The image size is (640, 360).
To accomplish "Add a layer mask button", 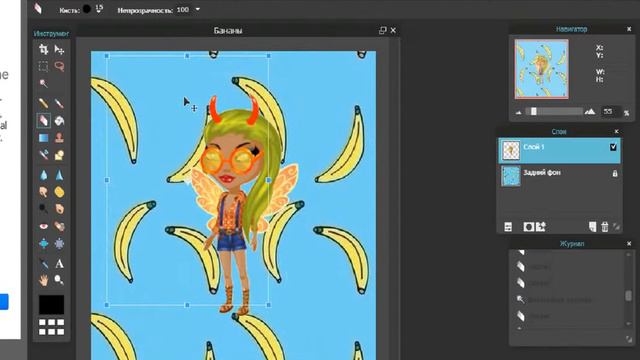I will click(529, 227).
